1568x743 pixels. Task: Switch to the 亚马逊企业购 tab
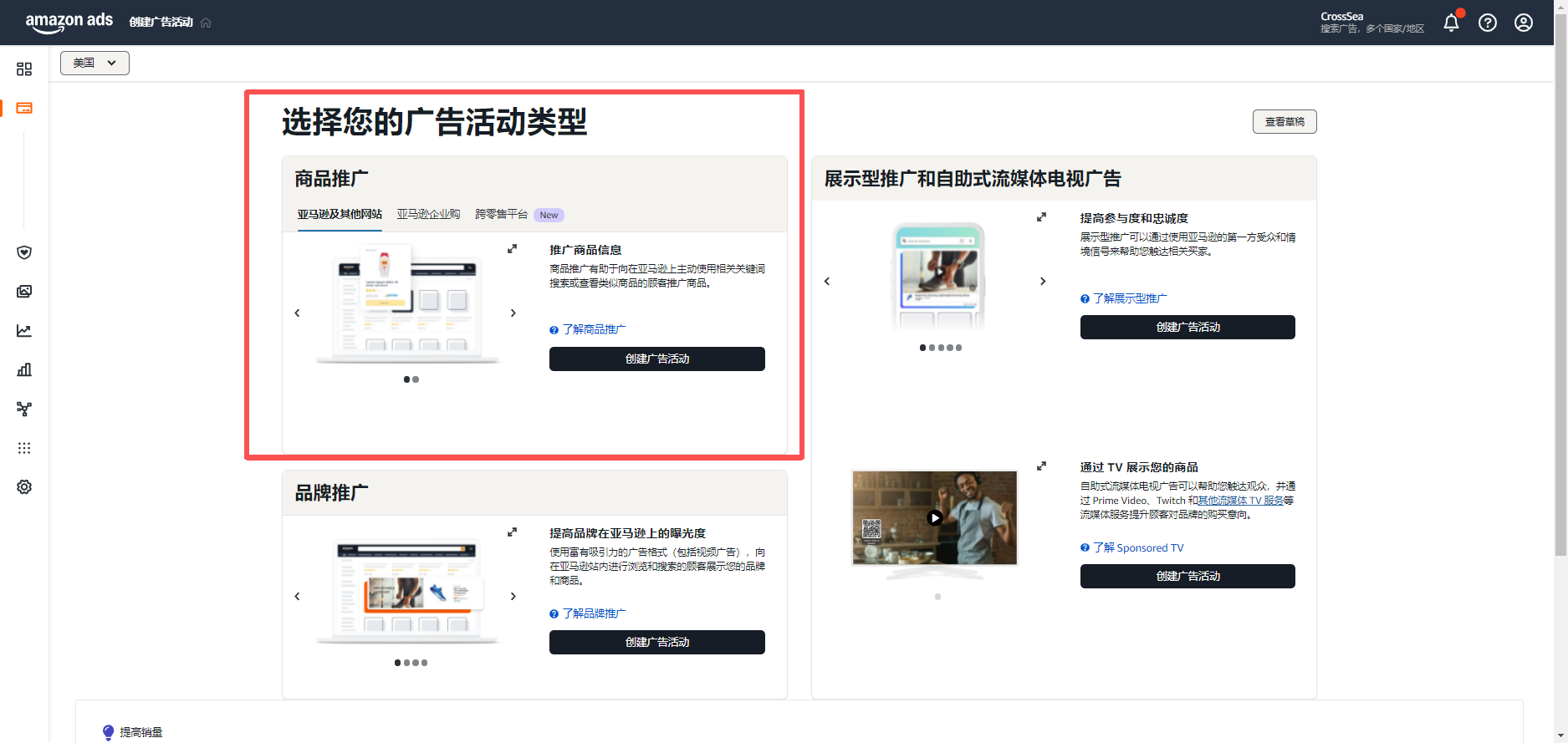(428, 215)
